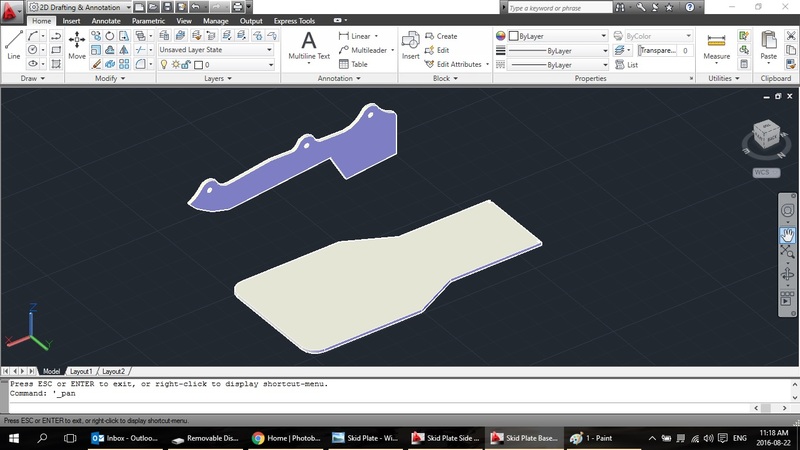Click the Plot printer icon
This screenshot has width=800, height=450.
click(237, 7)
